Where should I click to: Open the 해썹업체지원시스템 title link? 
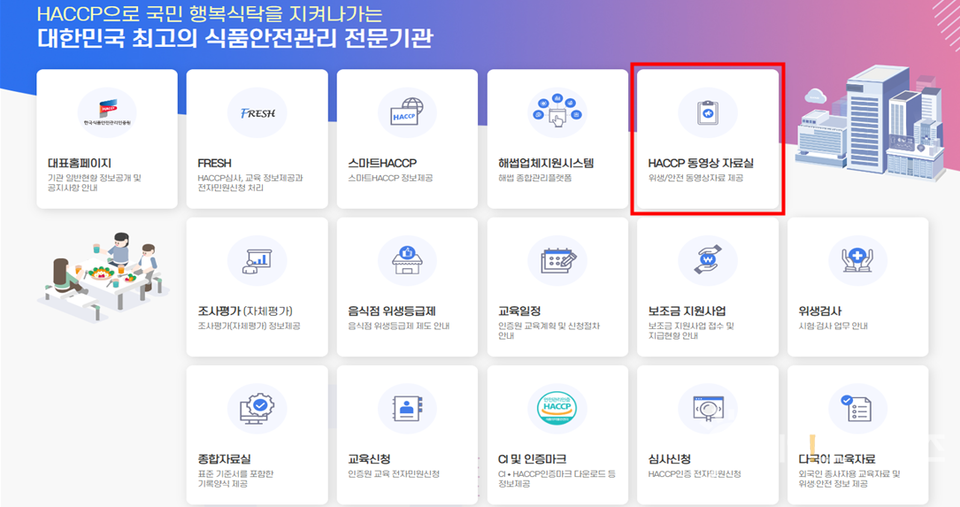pos(546,163)
